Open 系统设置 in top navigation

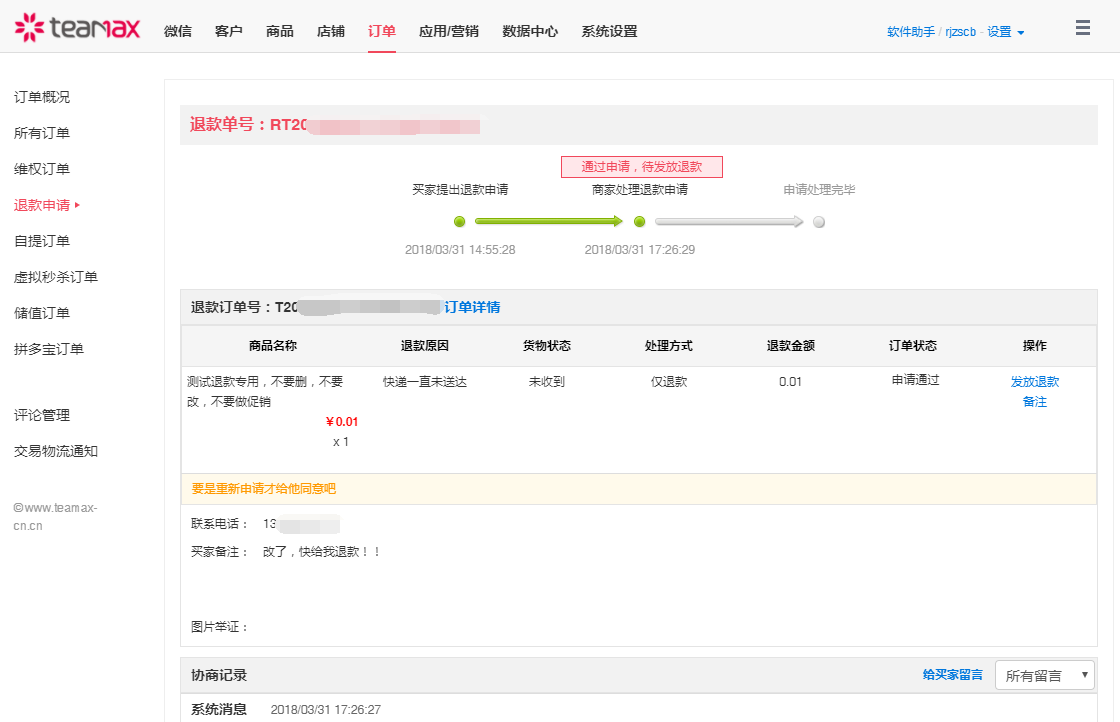click(x=609, y=31)
